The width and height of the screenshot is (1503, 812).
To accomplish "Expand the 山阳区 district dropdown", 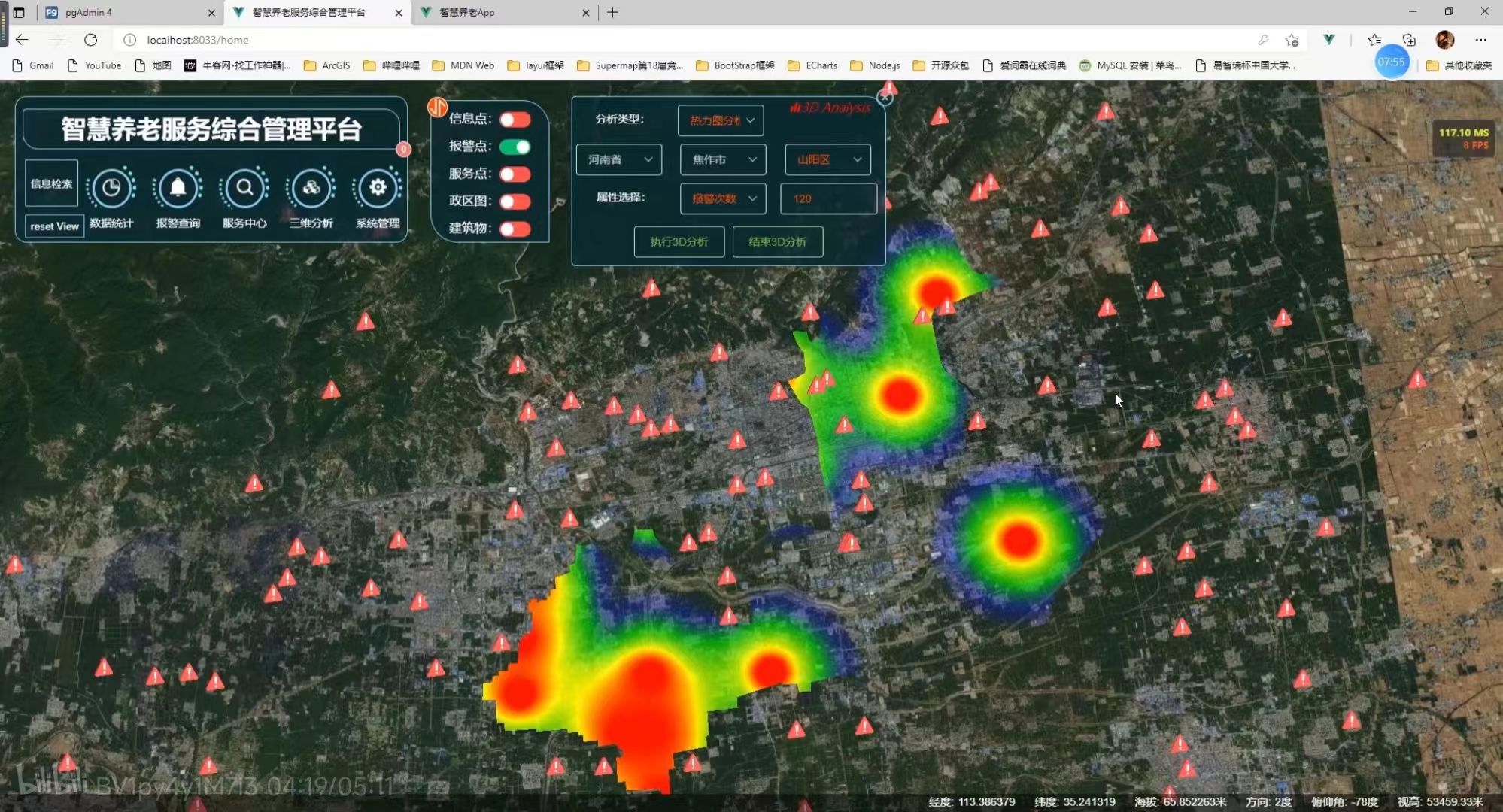I will (827, 159).
